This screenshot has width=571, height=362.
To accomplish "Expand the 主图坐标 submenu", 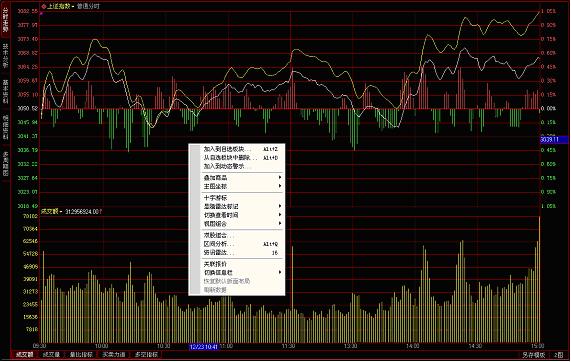I will point(280,186).
